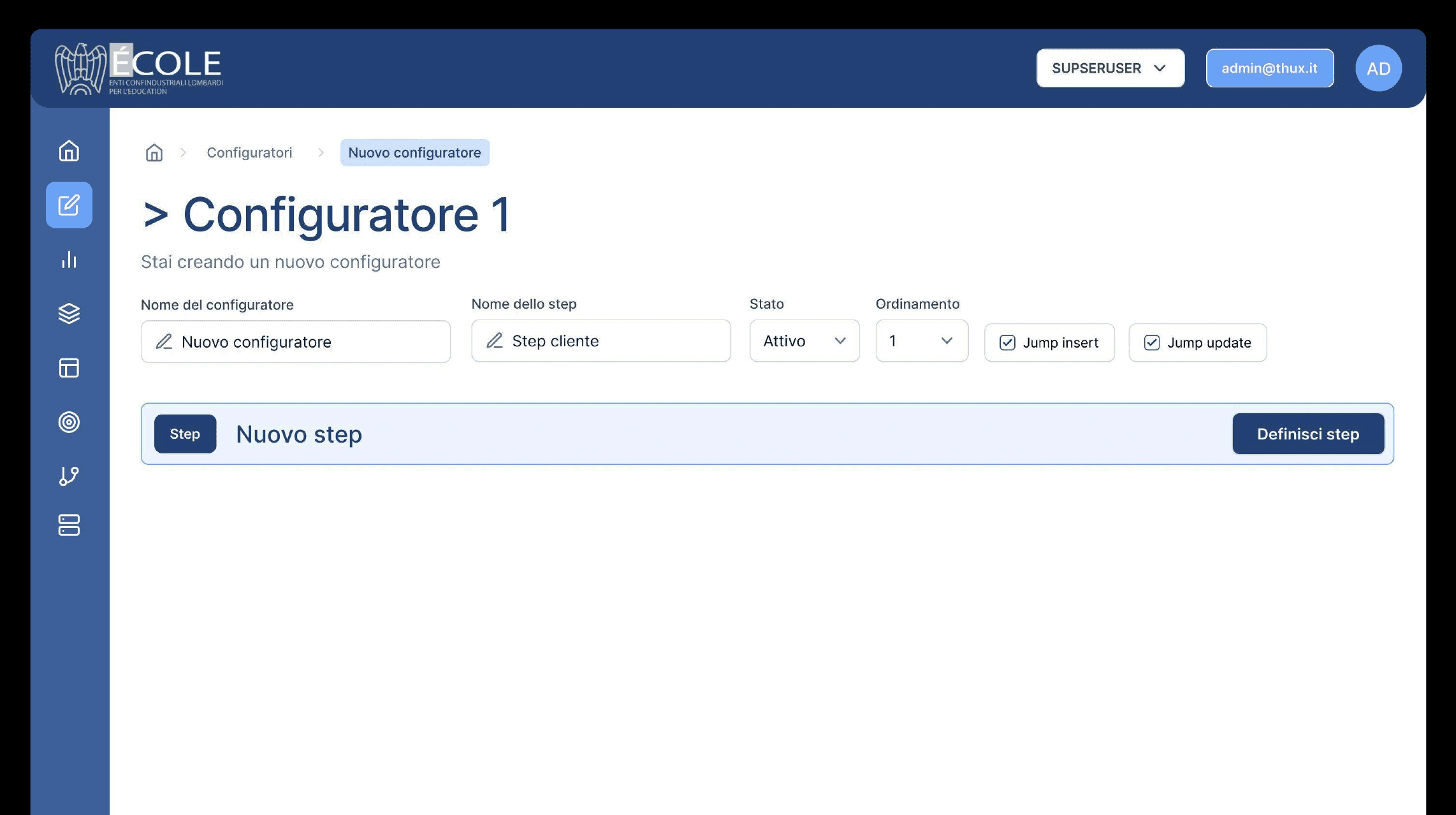Click the breadcrumb home icon

point(154,152)
